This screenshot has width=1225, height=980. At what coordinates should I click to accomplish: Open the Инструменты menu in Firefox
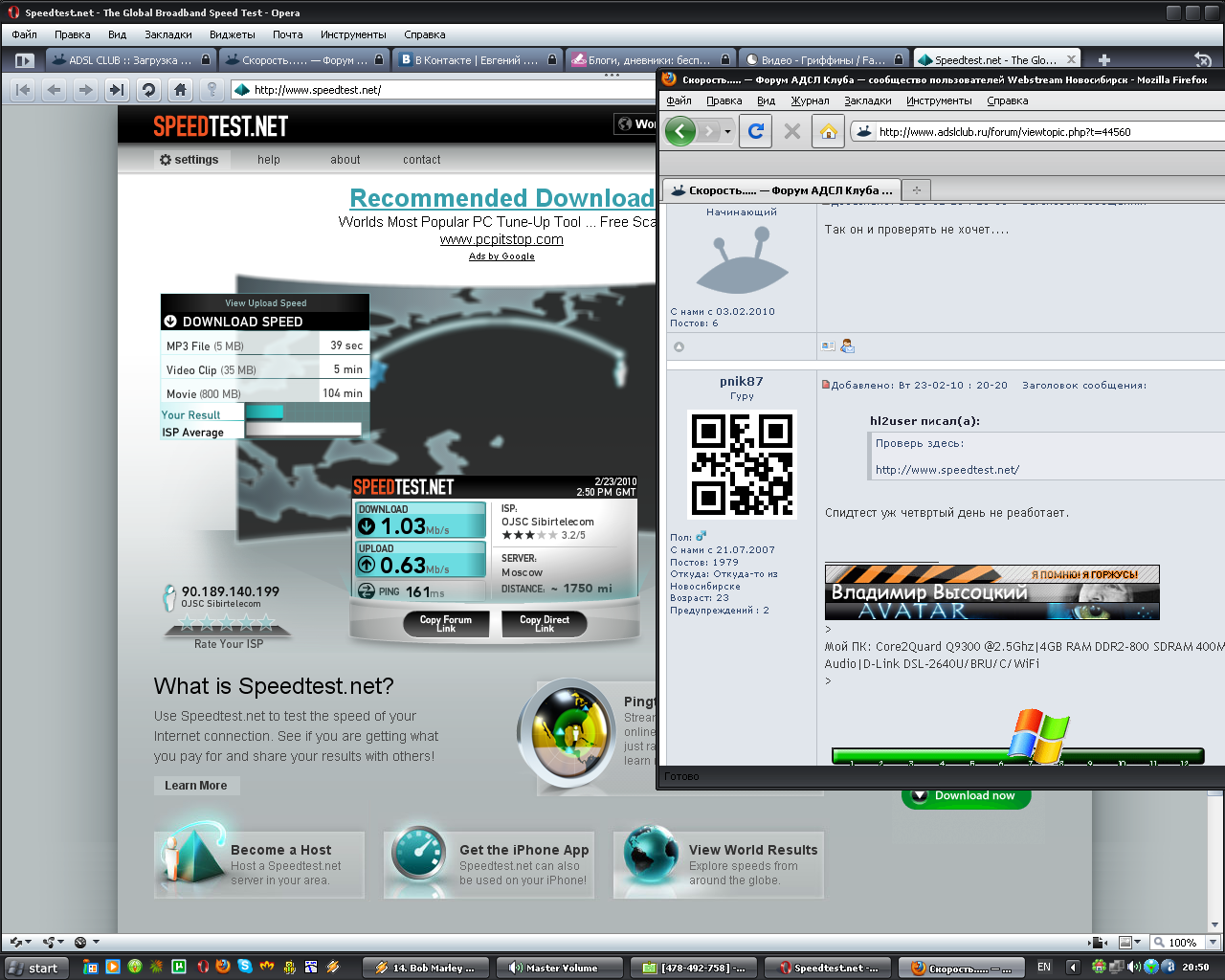(939, 100)
